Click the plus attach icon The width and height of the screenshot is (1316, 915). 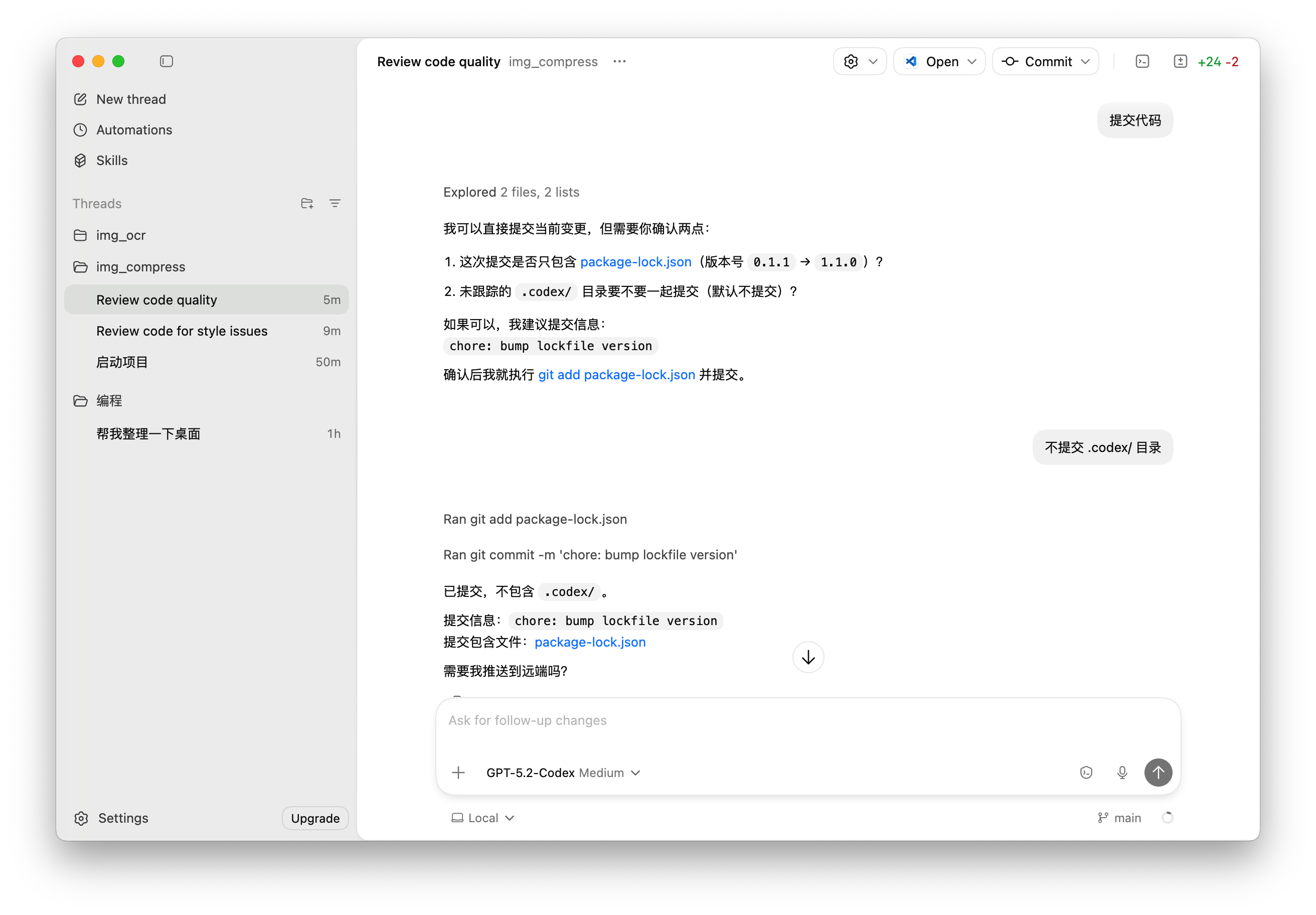coord(458,773)
